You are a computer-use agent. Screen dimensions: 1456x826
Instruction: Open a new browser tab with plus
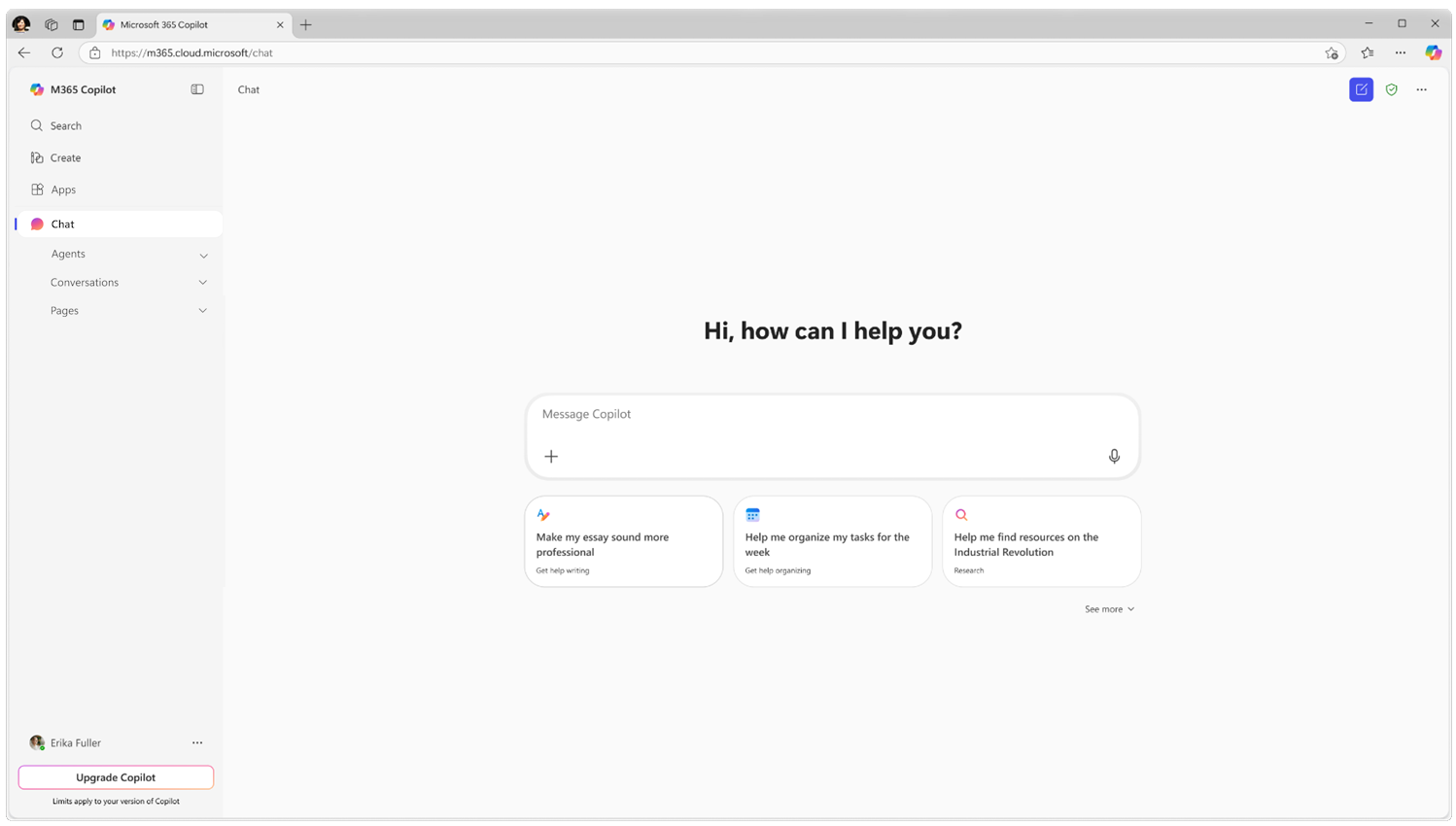(x=306, y=24)
